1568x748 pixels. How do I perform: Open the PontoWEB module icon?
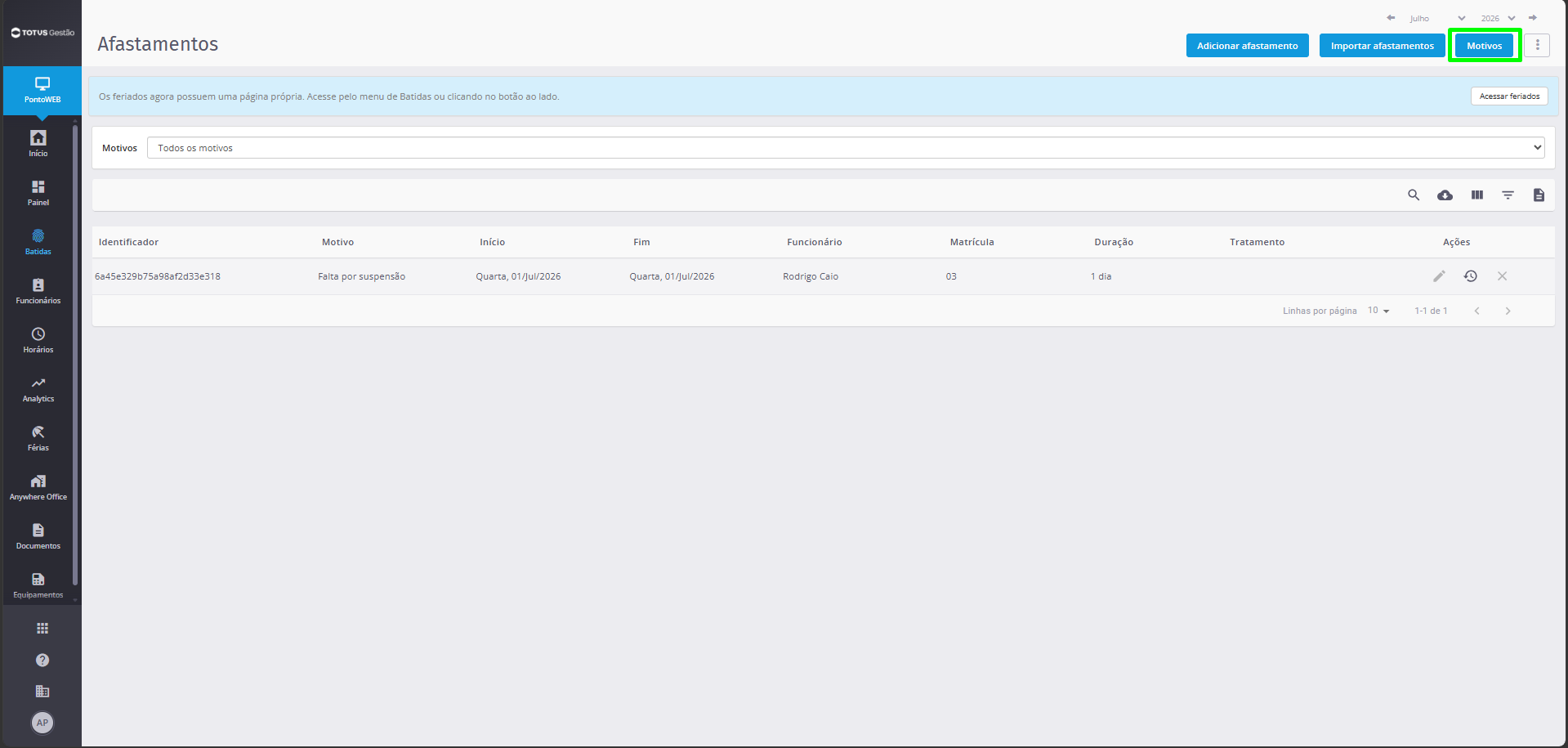[42, 90]
